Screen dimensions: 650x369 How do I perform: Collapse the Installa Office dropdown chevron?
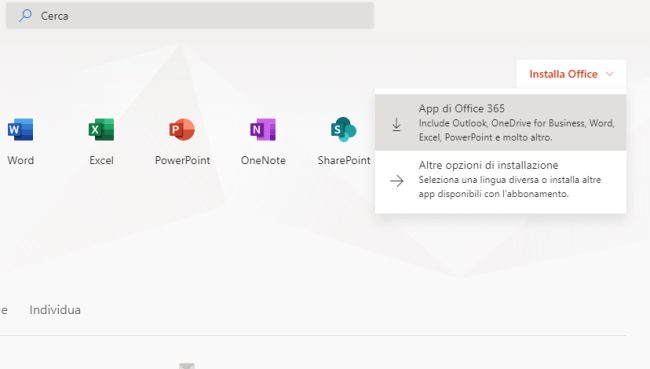(609, 74)
